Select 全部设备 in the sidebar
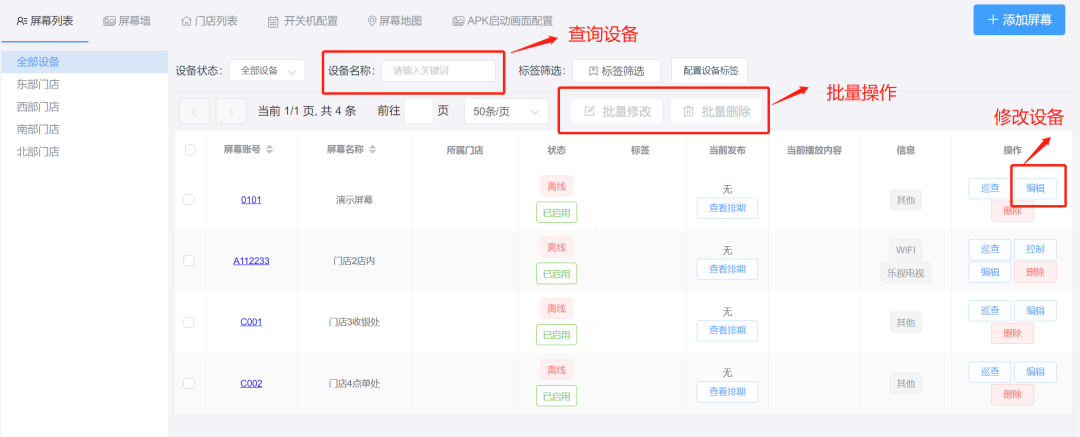Image resolution: width=1080 pixels, height=437 pixels. pos(84,62)
